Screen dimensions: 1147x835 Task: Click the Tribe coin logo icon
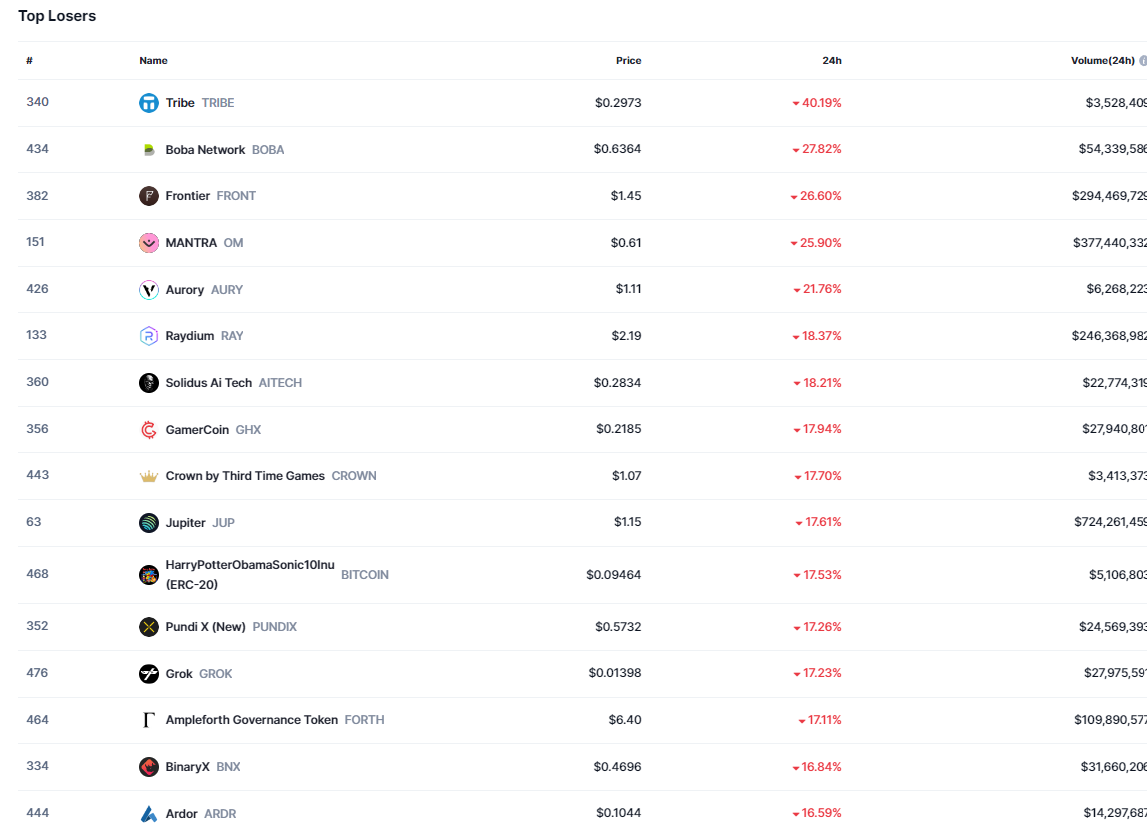tap(149, 103)
